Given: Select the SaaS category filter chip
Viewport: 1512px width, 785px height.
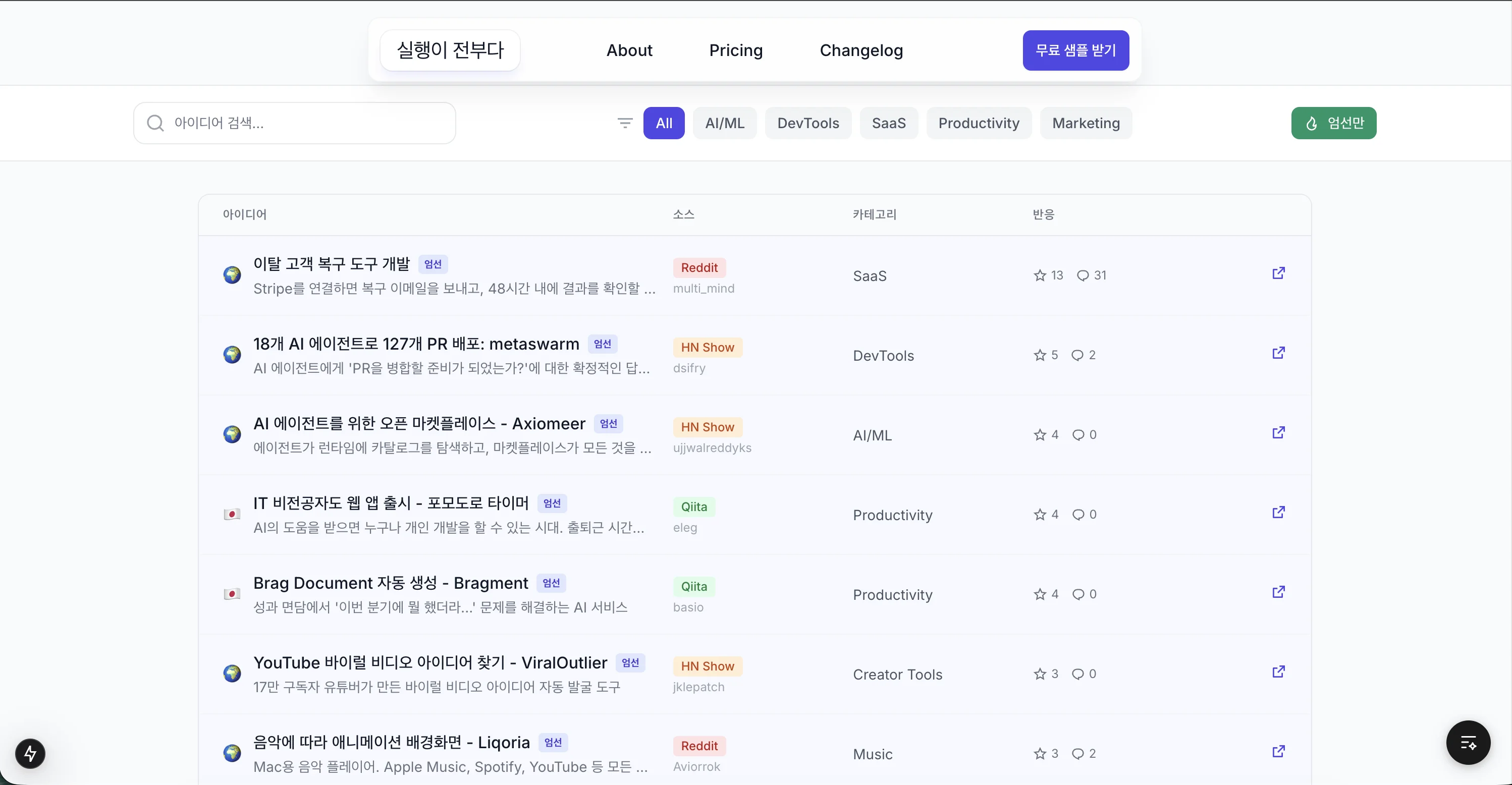Looking at the screenshot, I should [889, 123].
